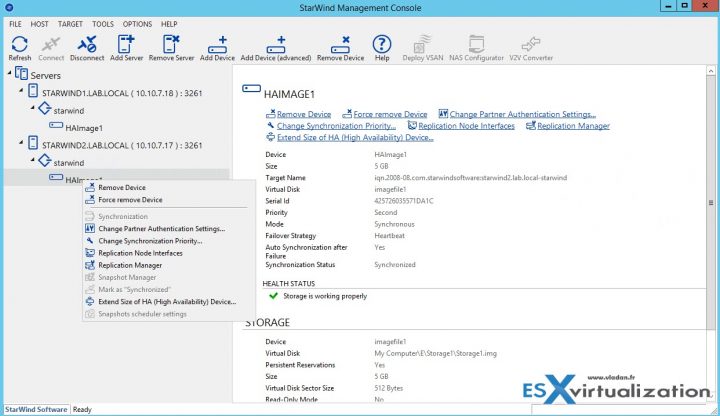This screenshot has height=416, width=720.
Task: Click the Connect toolbar icon
Action: click(51, 45)
